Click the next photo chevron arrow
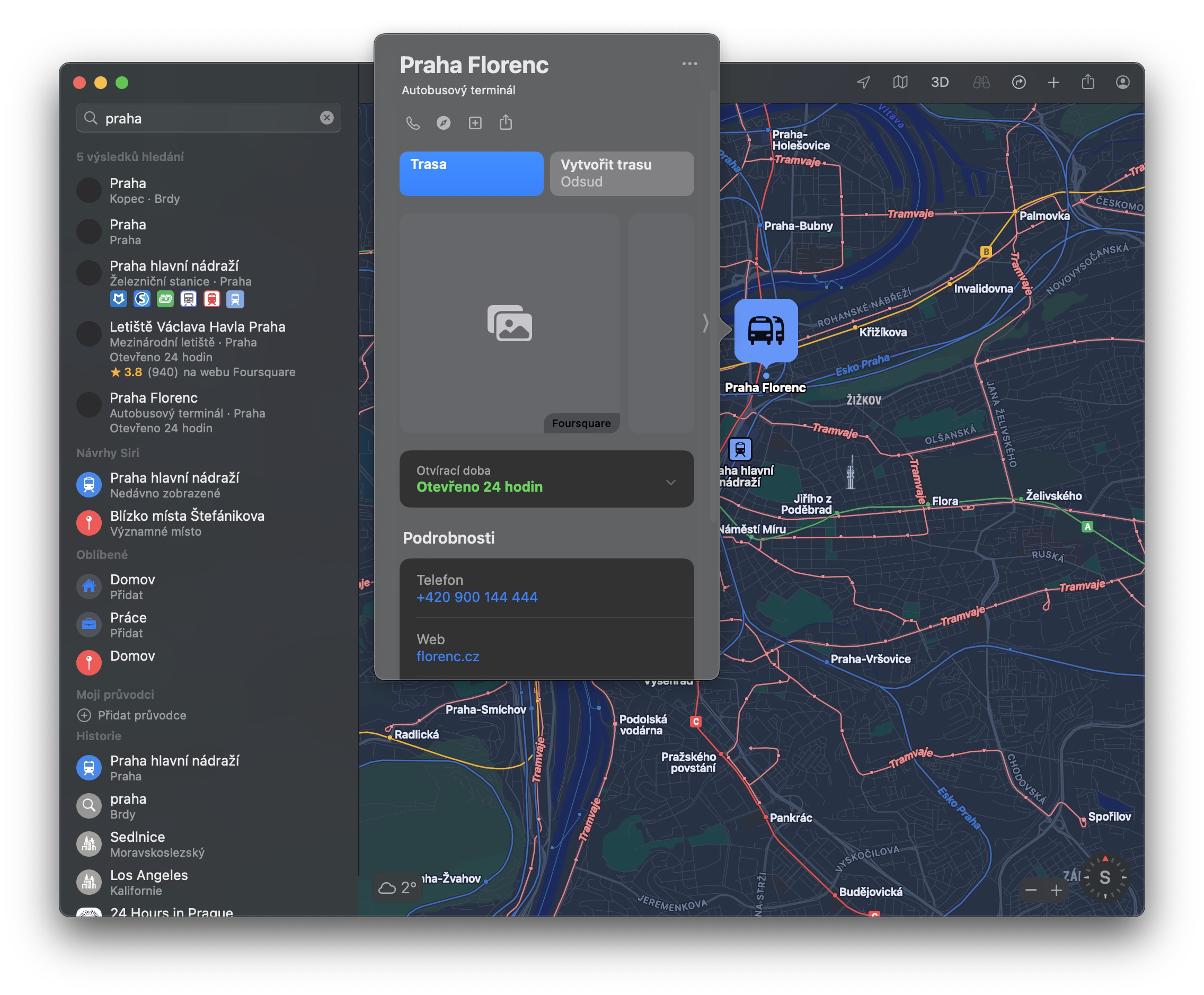 pos(705,323)
